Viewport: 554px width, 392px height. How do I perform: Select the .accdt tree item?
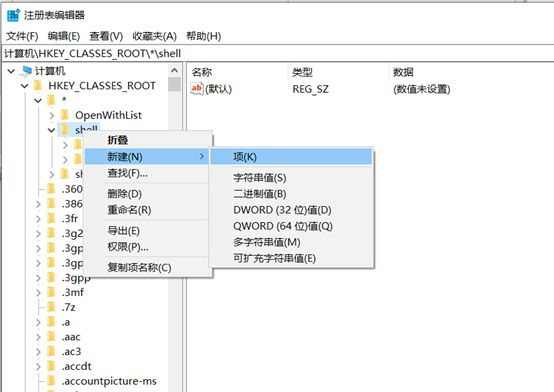pos(77,366)
